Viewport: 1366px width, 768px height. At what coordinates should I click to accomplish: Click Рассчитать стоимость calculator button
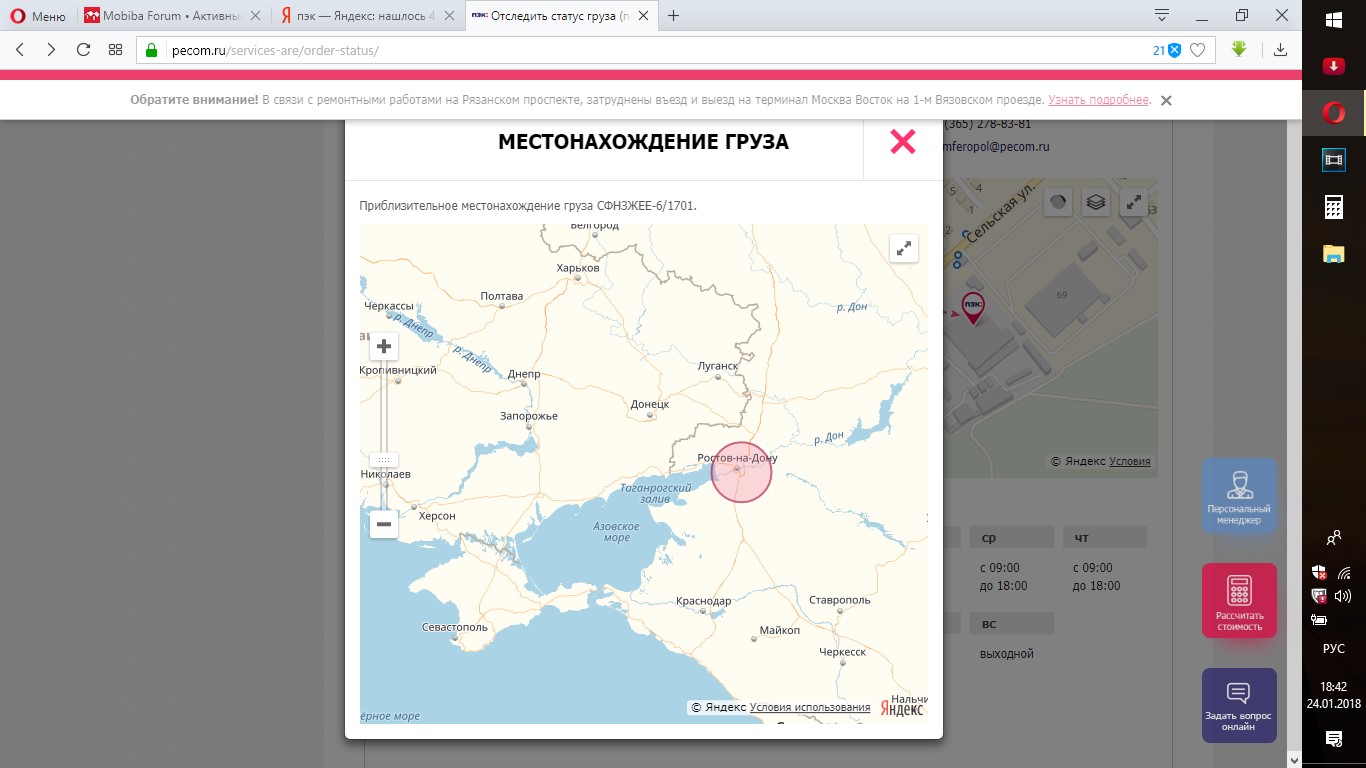(x=1239, y=600)
